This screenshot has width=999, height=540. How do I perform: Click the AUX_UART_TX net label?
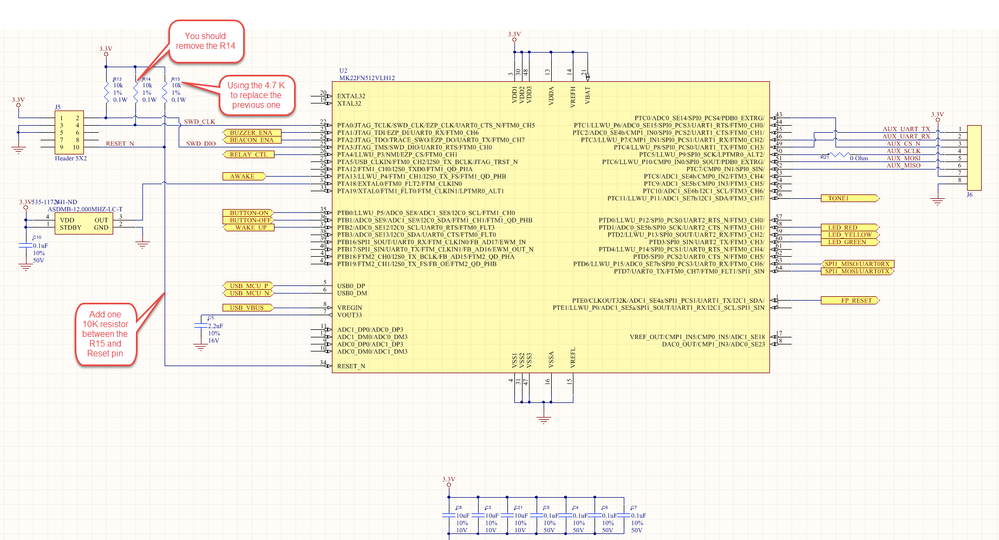tap(906, 129)
